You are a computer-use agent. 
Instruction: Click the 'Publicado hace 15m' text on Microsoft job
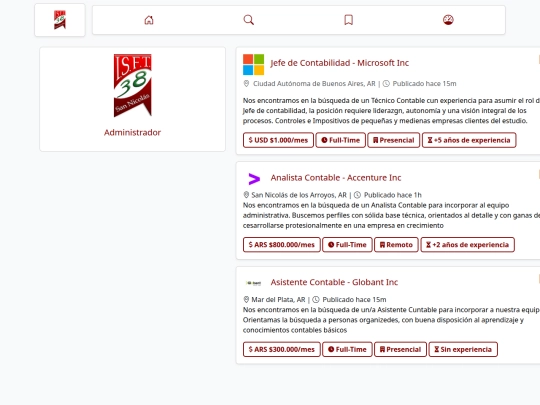(424, 84)
